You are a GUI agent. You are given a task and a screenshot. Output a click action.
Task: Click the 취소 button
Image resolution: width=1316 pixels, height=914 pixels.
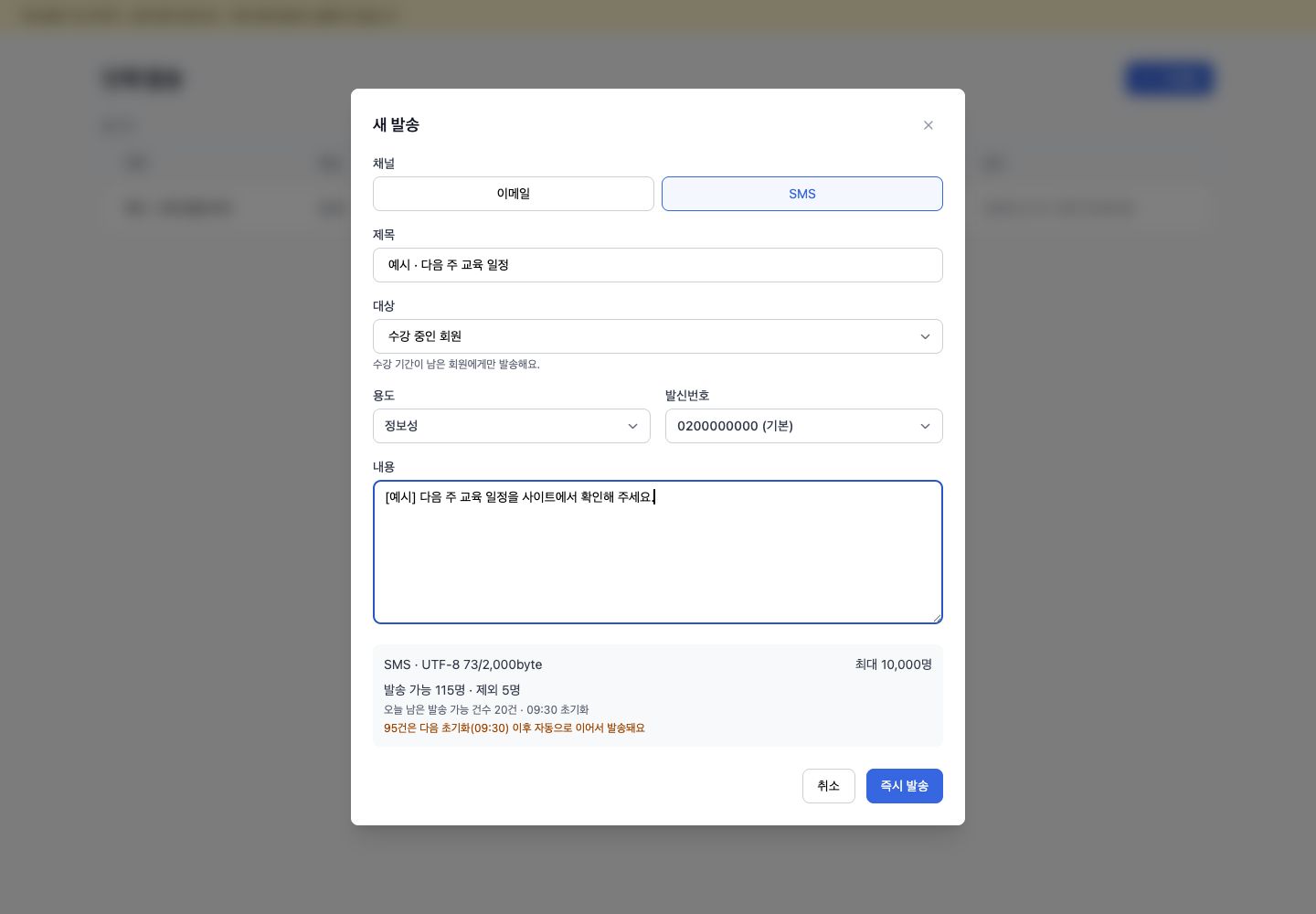(x=829, y=786)
